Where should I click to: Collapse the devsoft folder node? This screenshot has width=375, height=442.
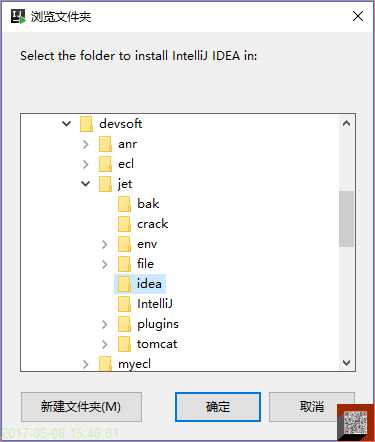(x=67, y=124)
